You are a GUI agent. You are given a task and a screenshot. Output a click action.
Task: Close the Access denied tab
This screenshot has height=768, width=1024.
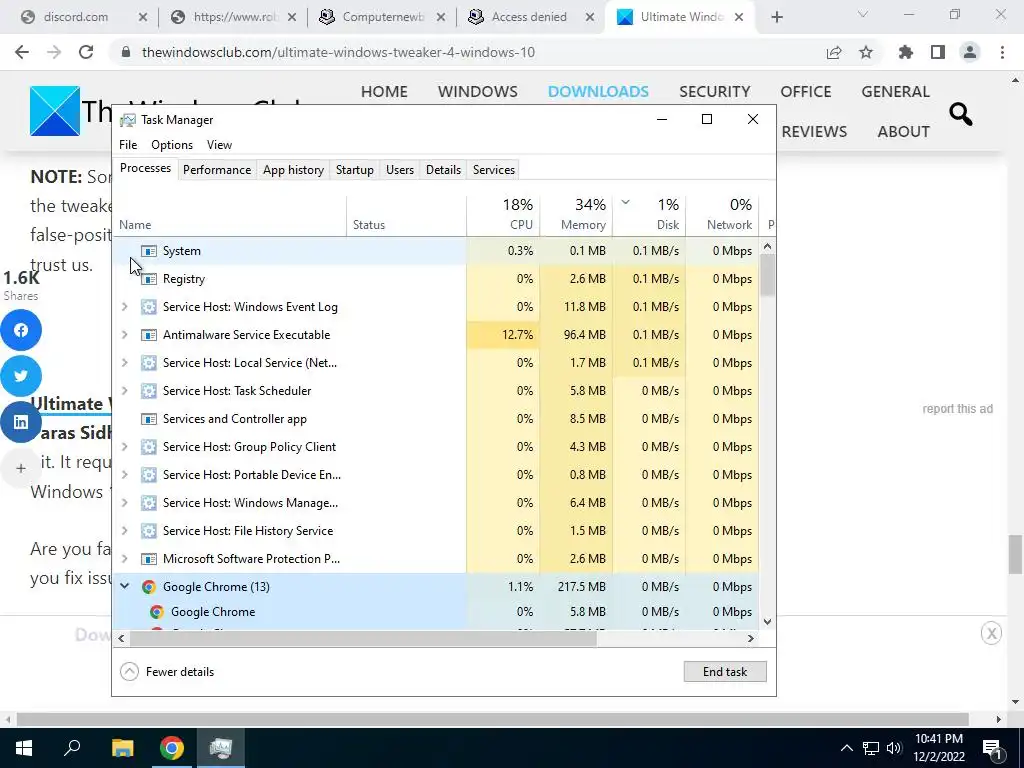[x=590, y=18]
